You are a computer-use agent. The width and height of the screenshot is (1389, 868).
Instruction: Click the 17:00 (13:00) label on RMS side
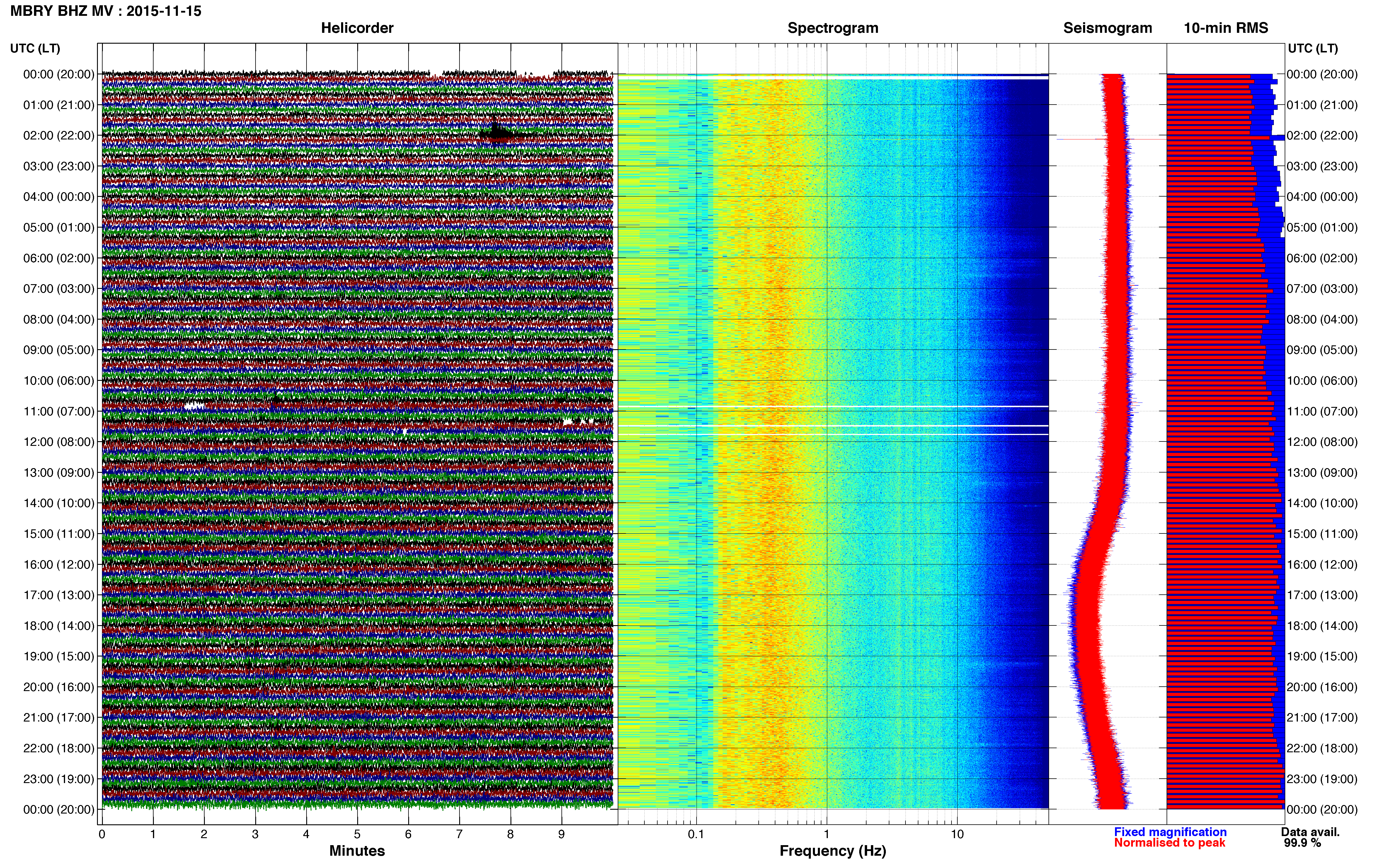click(1322, 595)
